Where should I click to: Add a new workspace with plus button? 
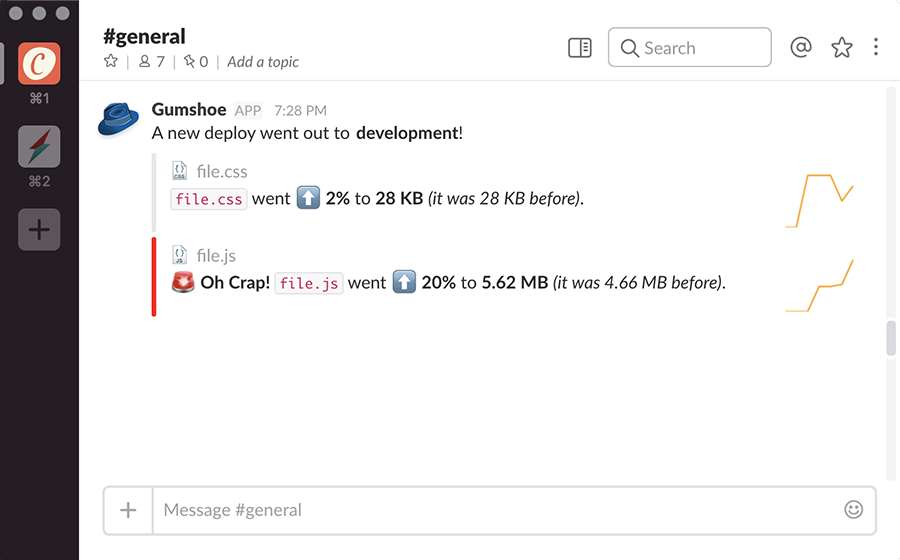pos(39,230)
